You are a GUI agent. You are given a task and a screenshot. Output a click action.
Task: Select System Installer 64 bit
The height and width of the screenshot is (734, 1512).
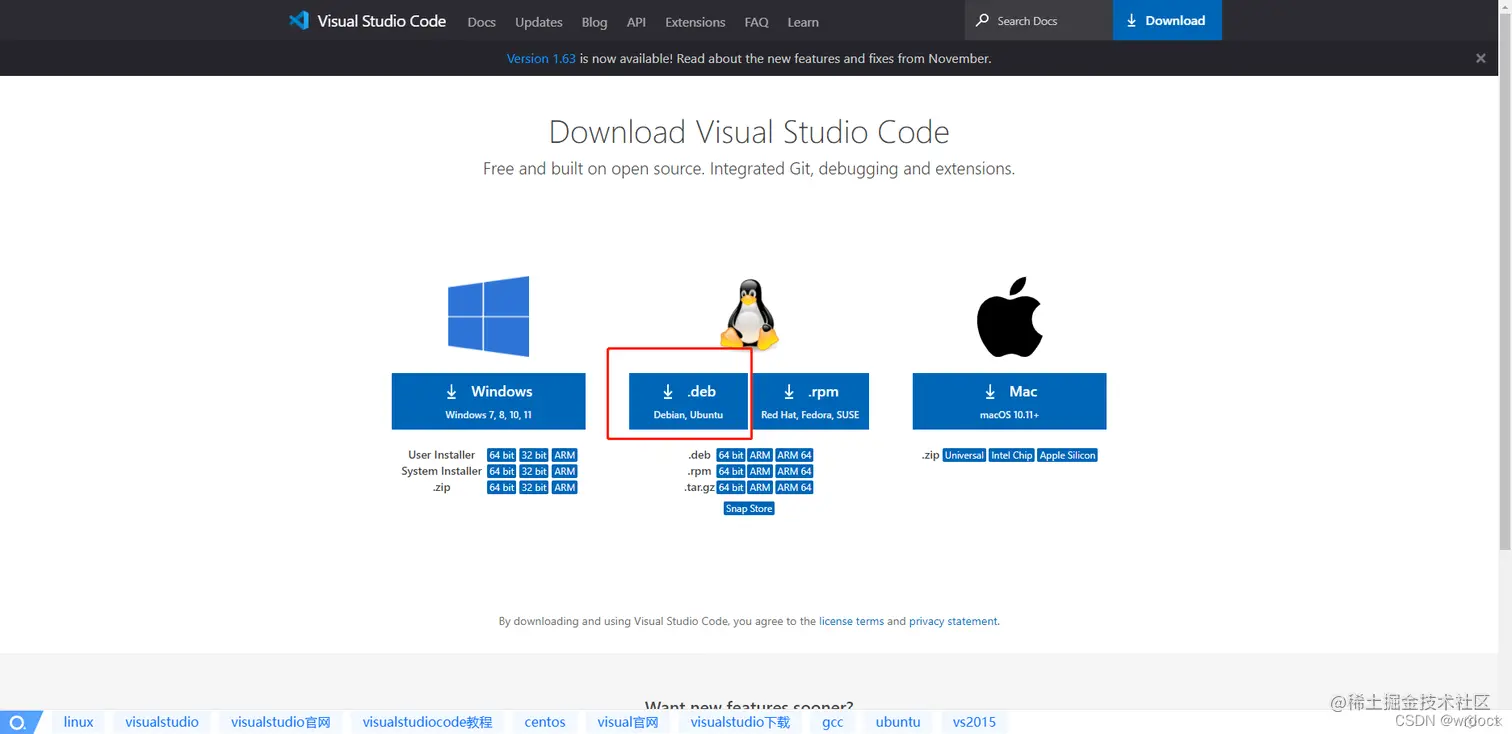point(502,471)
